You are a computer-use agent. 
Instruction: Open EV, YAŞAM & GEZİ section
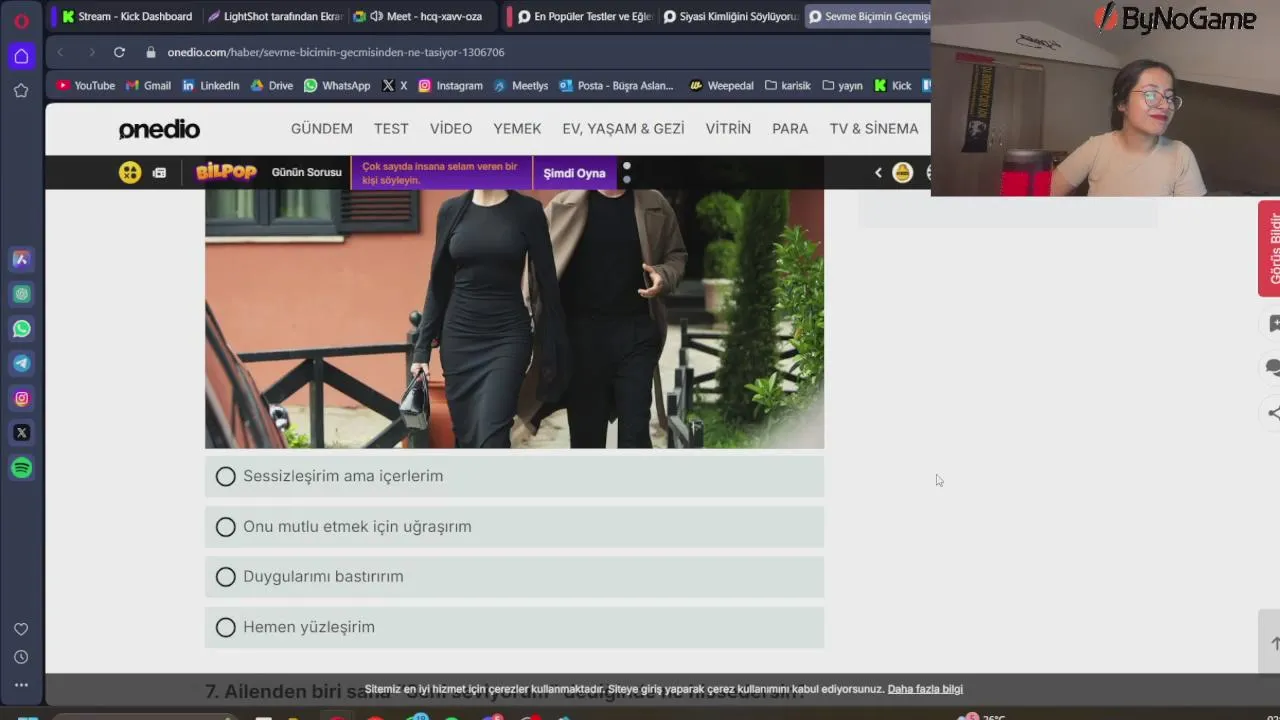[623, 129]
